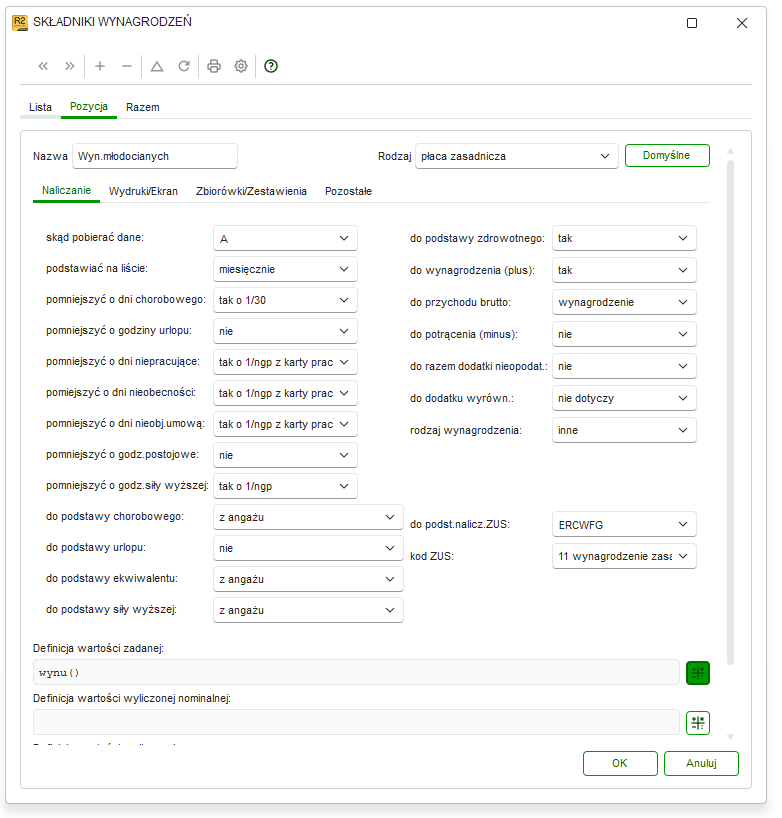Go to previous record with double left arrows

pyautogui.click(x=43, y=66)
